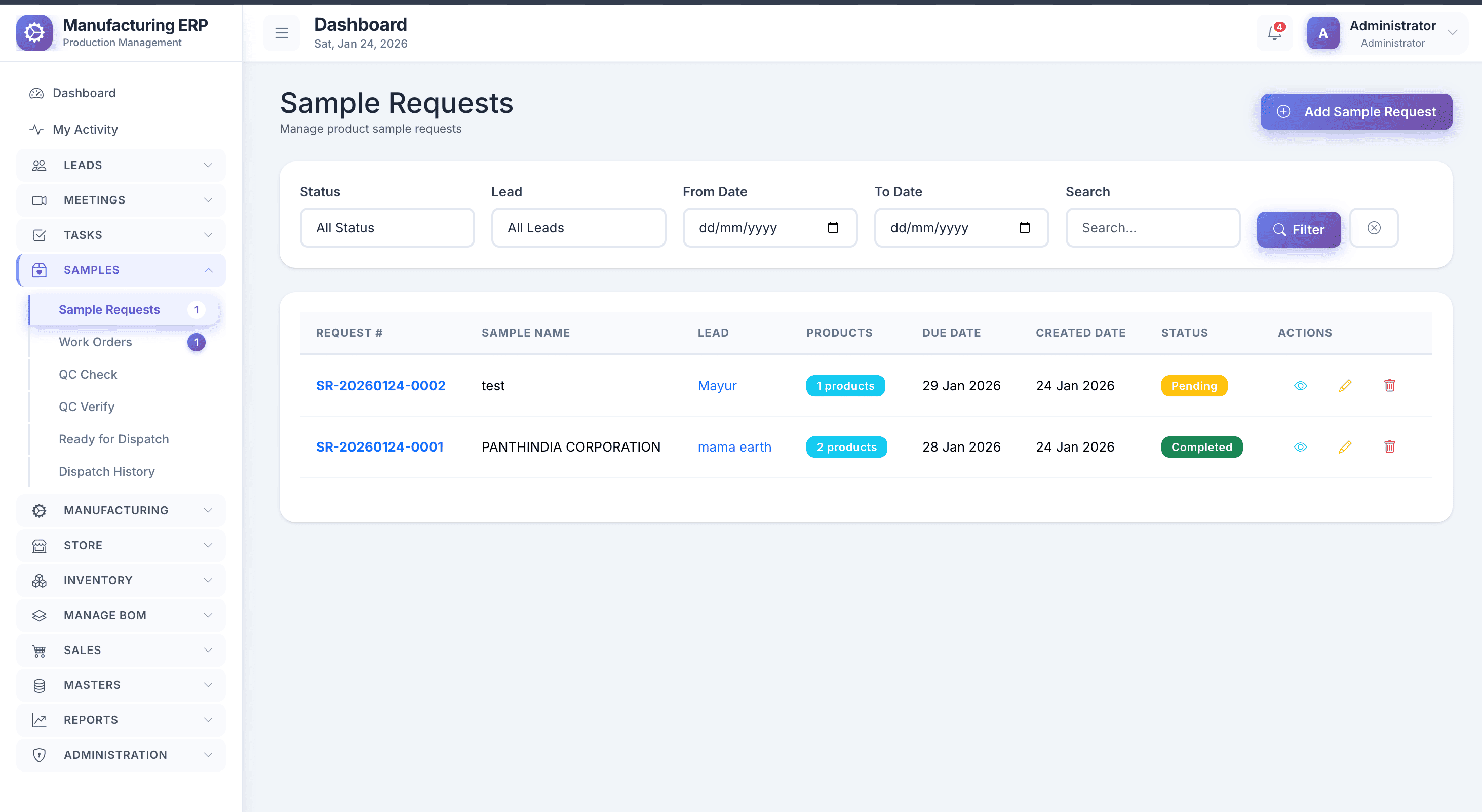Click the Add Sample Request button
1482x812 pixels.
1356,111
